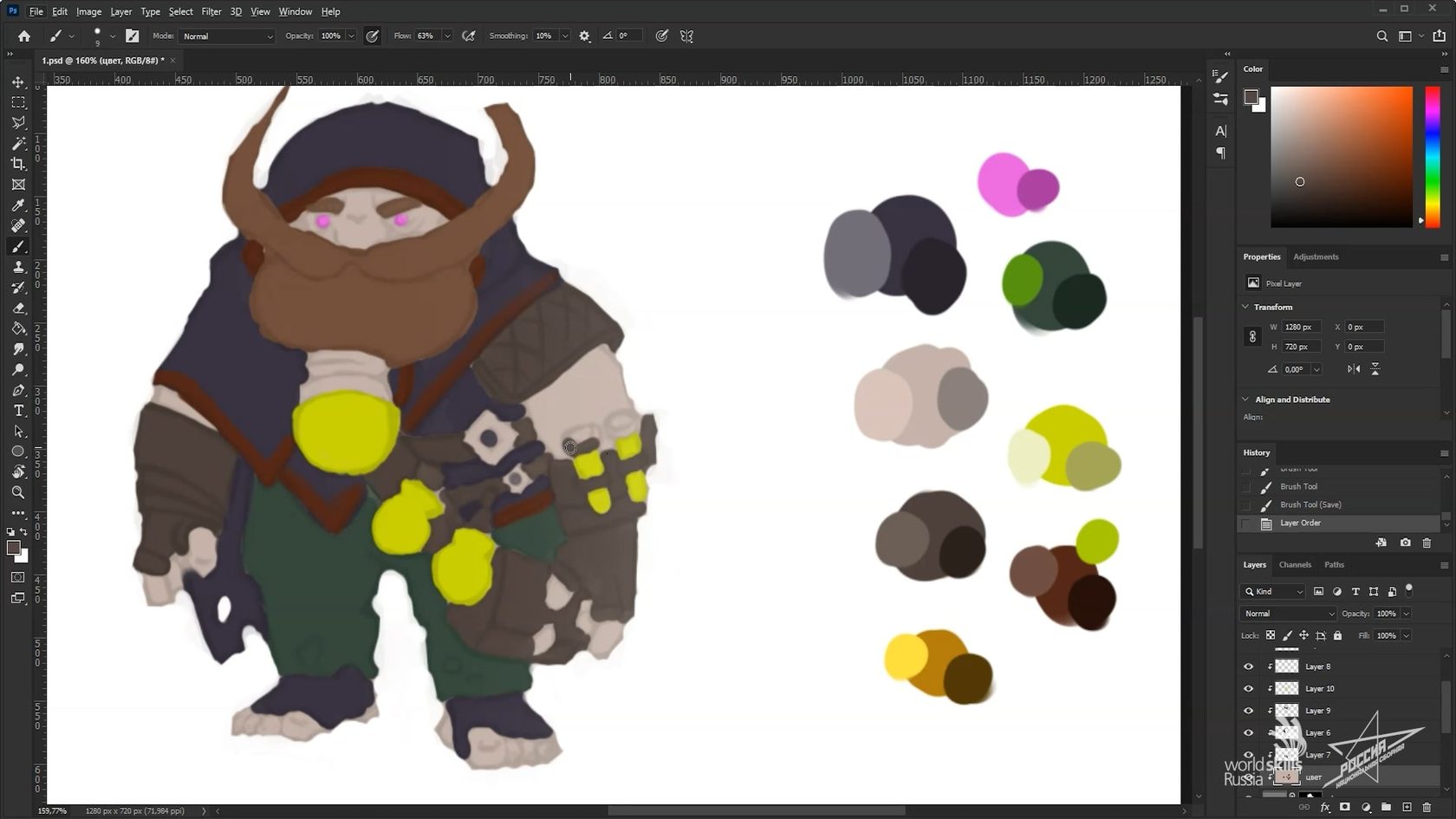Image resolution: width=1456 pixels, height=819 pixels.
Task: Hide Layer 8 visibility eye
Action: coord(1248,666)
